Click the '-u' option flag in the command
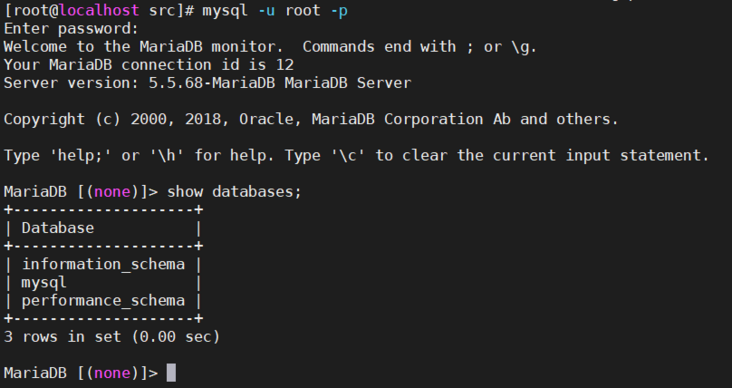 [267, 10]
